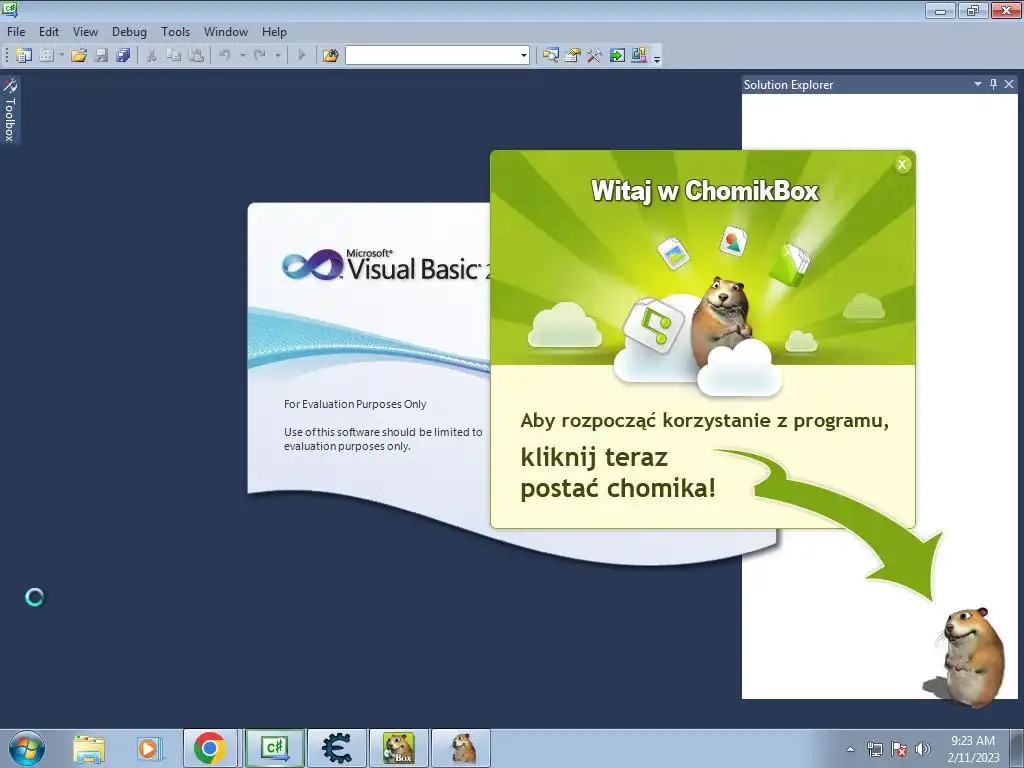Open Cheat Engine from the taskbar

[337, 748]
